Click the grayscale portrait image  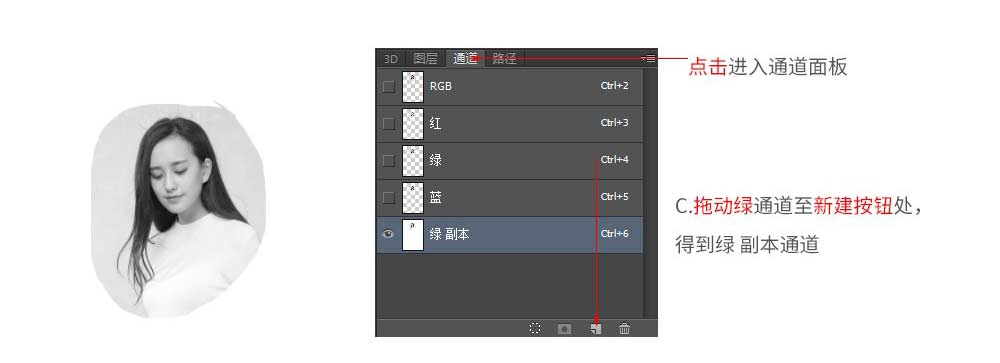tap(178, 210)
